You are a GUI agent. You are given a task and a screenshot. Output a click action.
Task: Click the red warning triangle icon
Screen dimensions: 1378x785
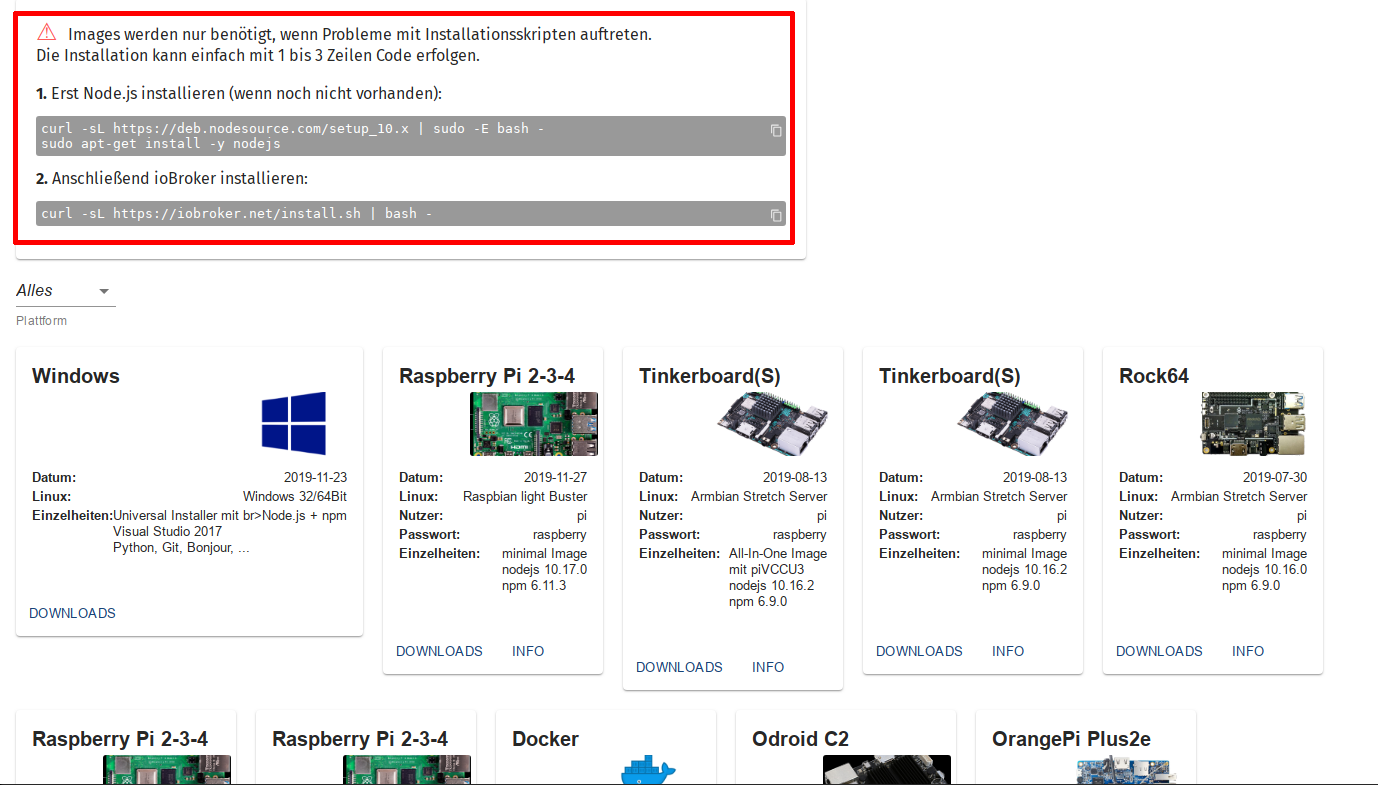click(x=47, y=33)
